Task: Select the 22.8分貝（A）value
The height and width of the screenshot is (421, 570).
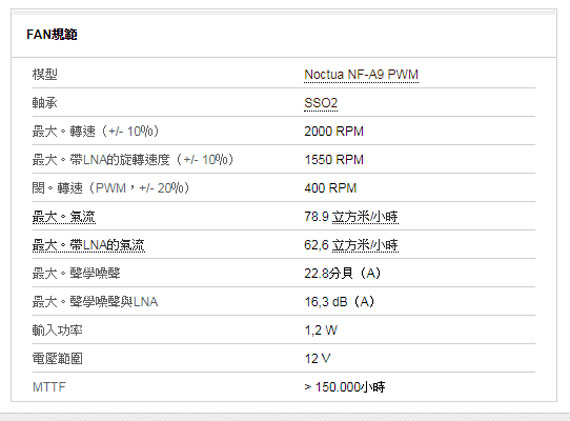Action: (x=343, y=273)
